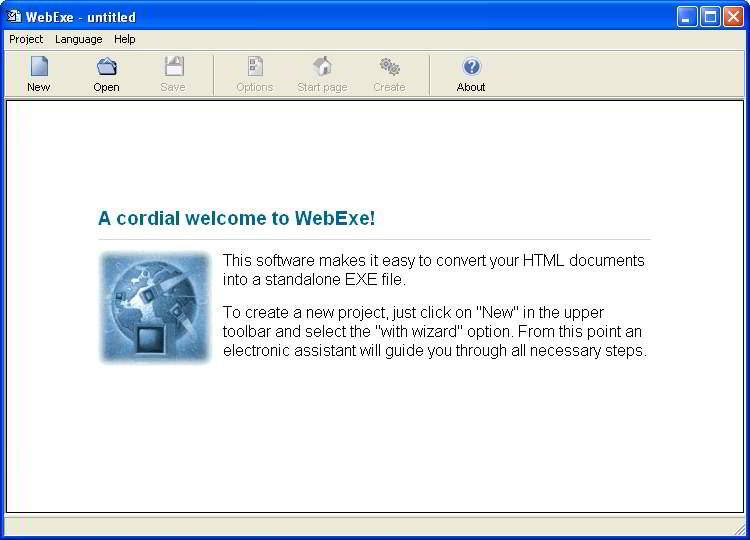Click the WebExe app icon in title bar
750x540 pixels.
click(x=14, y=16)
